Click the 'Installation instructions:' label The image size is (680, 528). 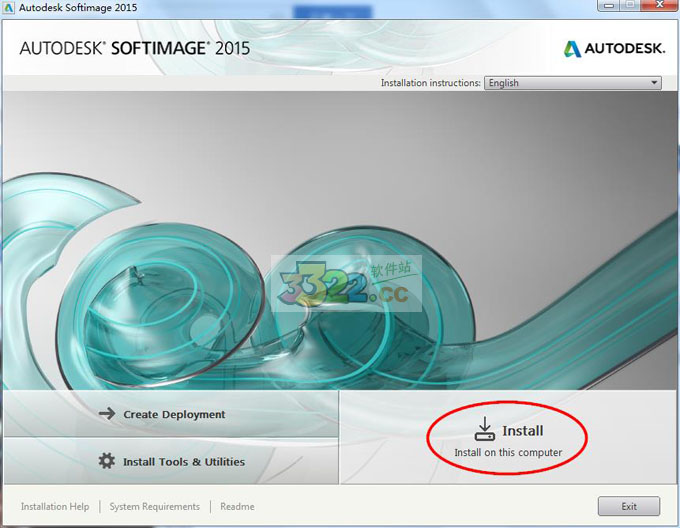(431, 83)
